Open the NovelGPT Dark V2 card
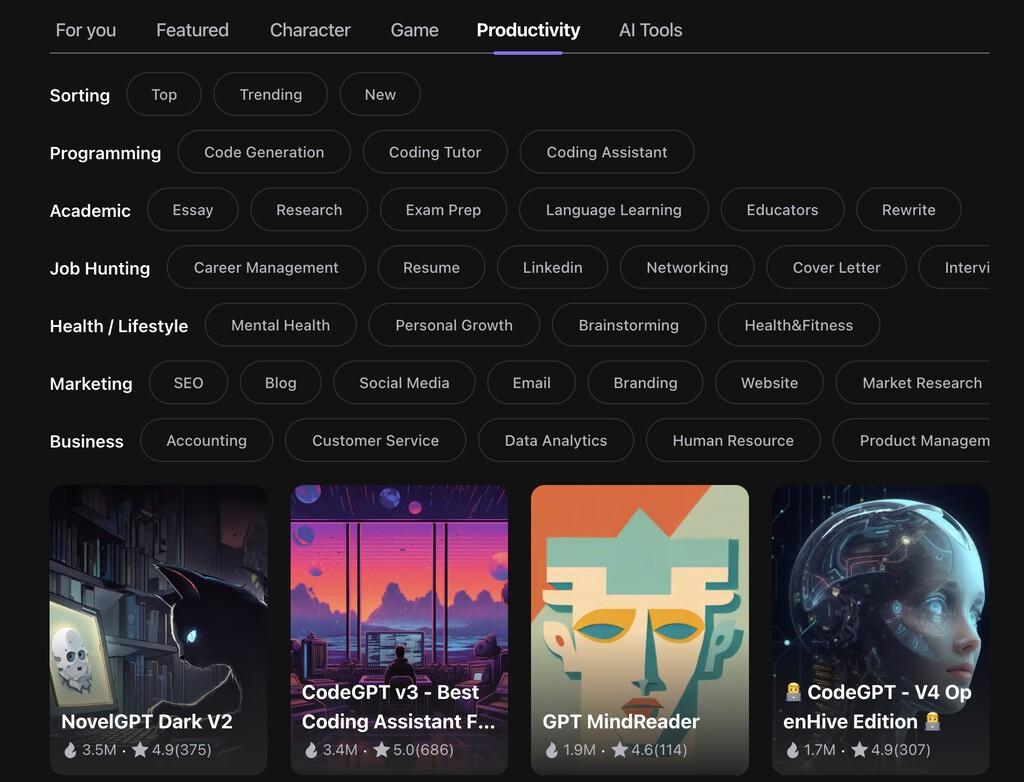Viewport: 1024px width, 782px height. (x=159, y=630)
